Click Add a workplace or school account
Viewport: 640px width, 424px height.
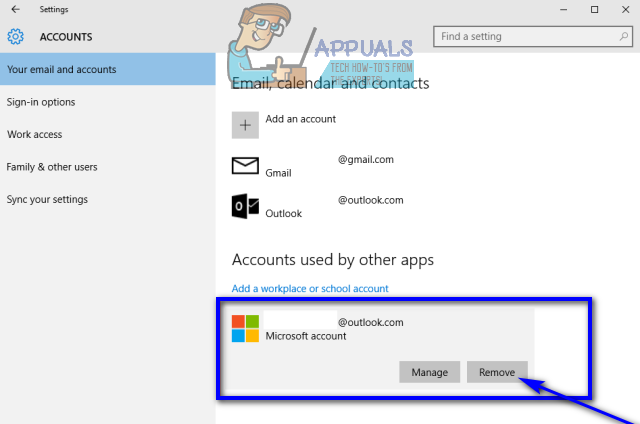[x=310, y=289]
